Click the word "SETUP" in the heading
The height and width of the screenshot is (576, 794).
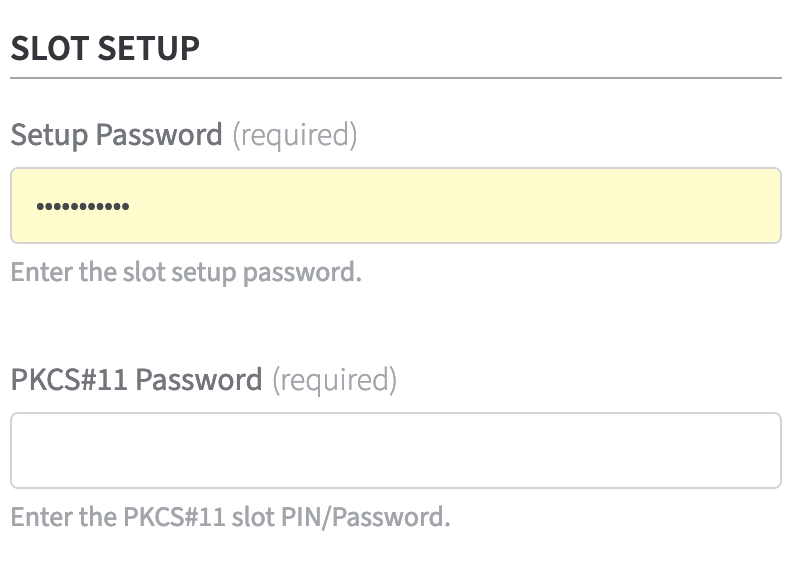pyautogui.click(x=149, y=48)
